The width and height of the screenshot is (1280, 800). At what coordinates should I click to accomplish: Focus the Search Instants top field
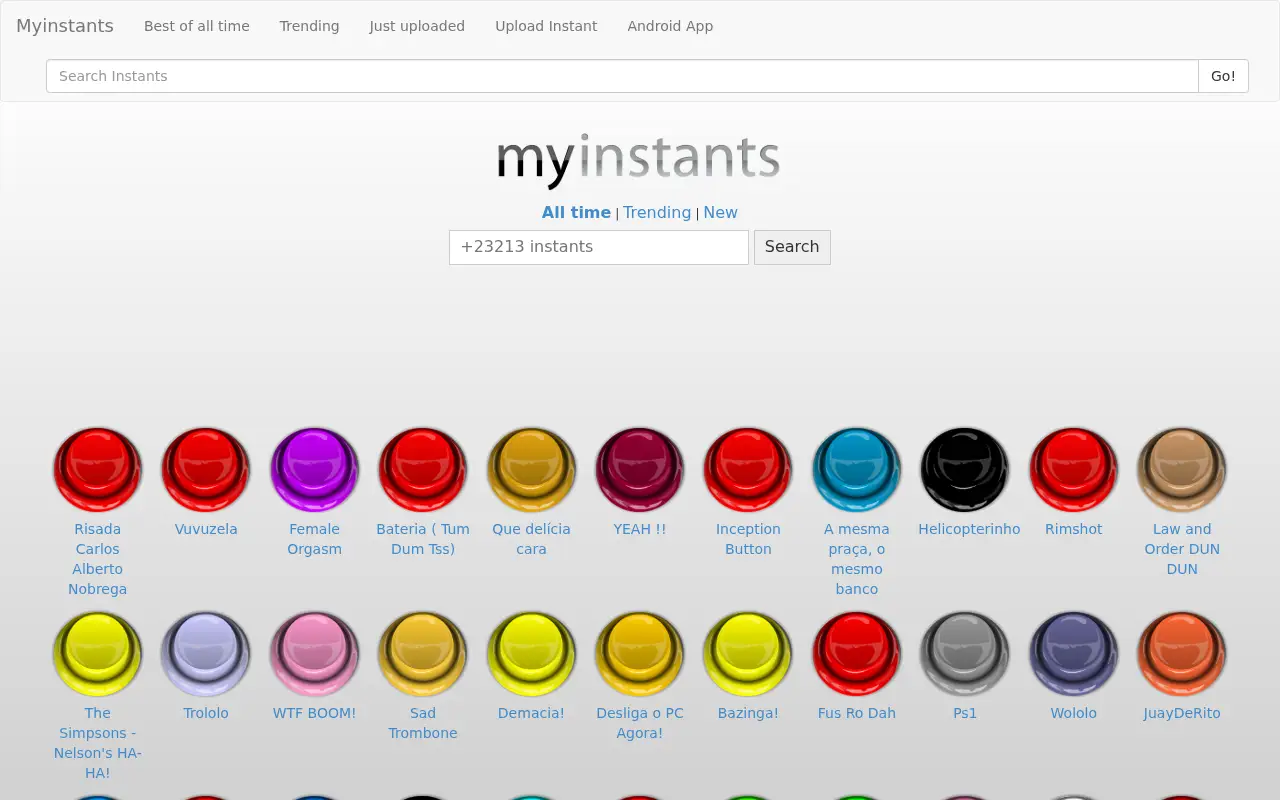click(x=622, y=76)
